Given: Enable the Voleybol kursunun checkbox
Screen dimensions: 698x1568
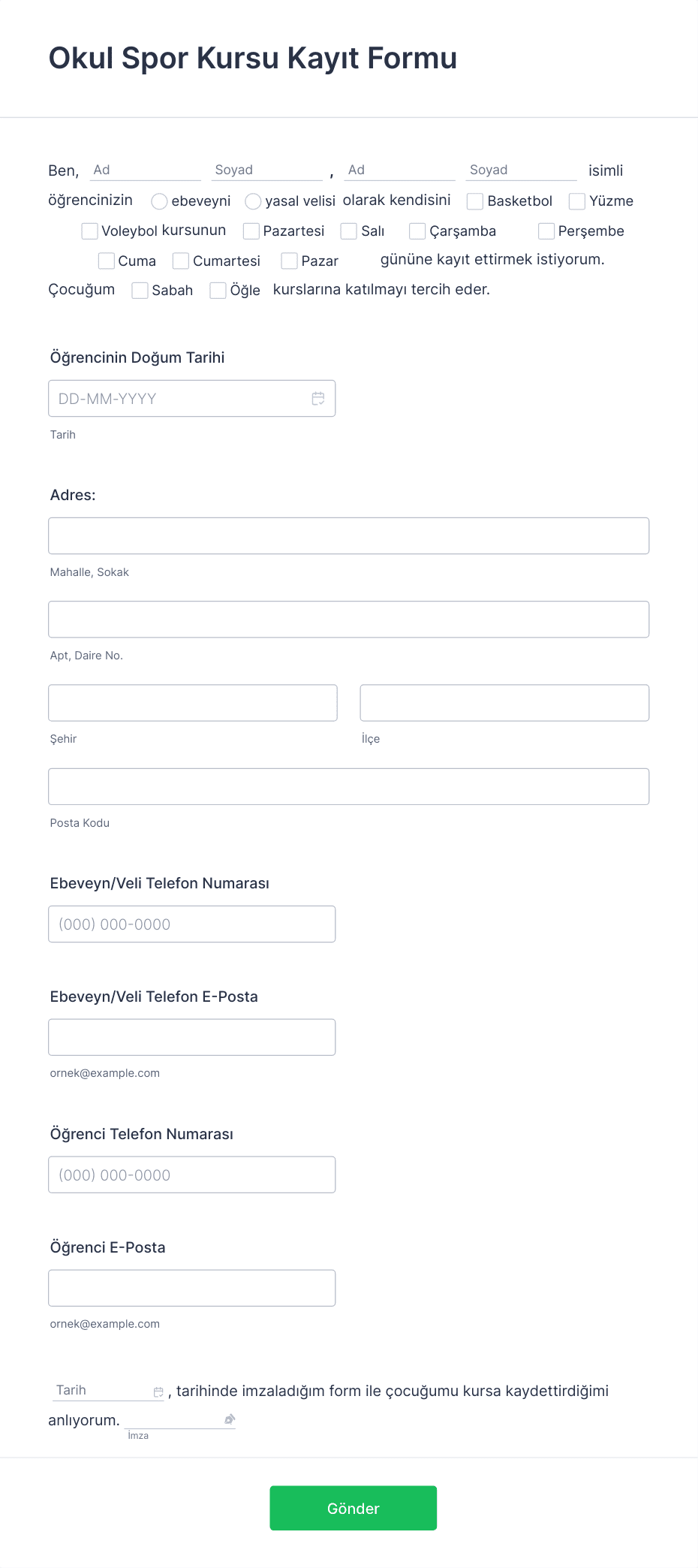Looking at the screenshot, I should click(89, 231).
